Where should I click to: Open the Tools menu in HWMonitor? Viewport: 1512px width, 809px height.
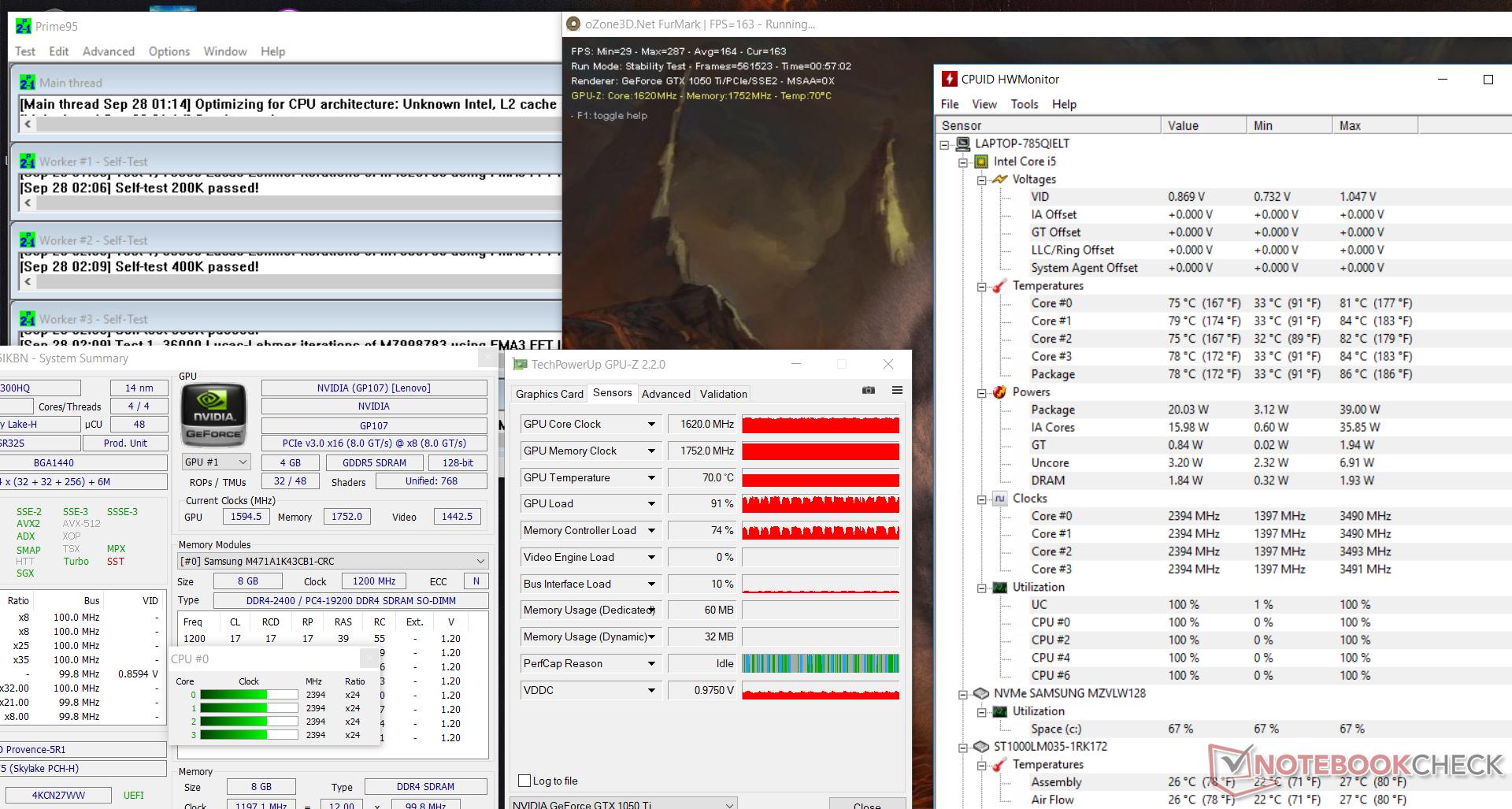point(1024,104)
